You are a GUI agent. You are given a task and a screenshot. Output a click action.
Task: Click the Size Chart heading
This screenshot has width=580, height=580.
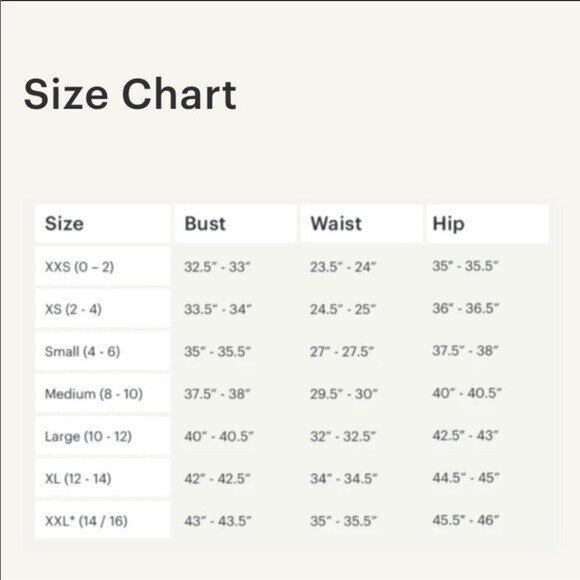click(x=130, y=94)
